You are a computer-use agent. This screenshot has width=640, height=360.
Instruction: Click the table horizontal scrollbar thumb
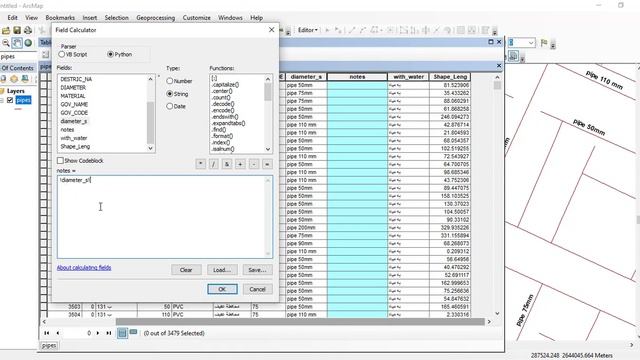click(x=300, y=322)
